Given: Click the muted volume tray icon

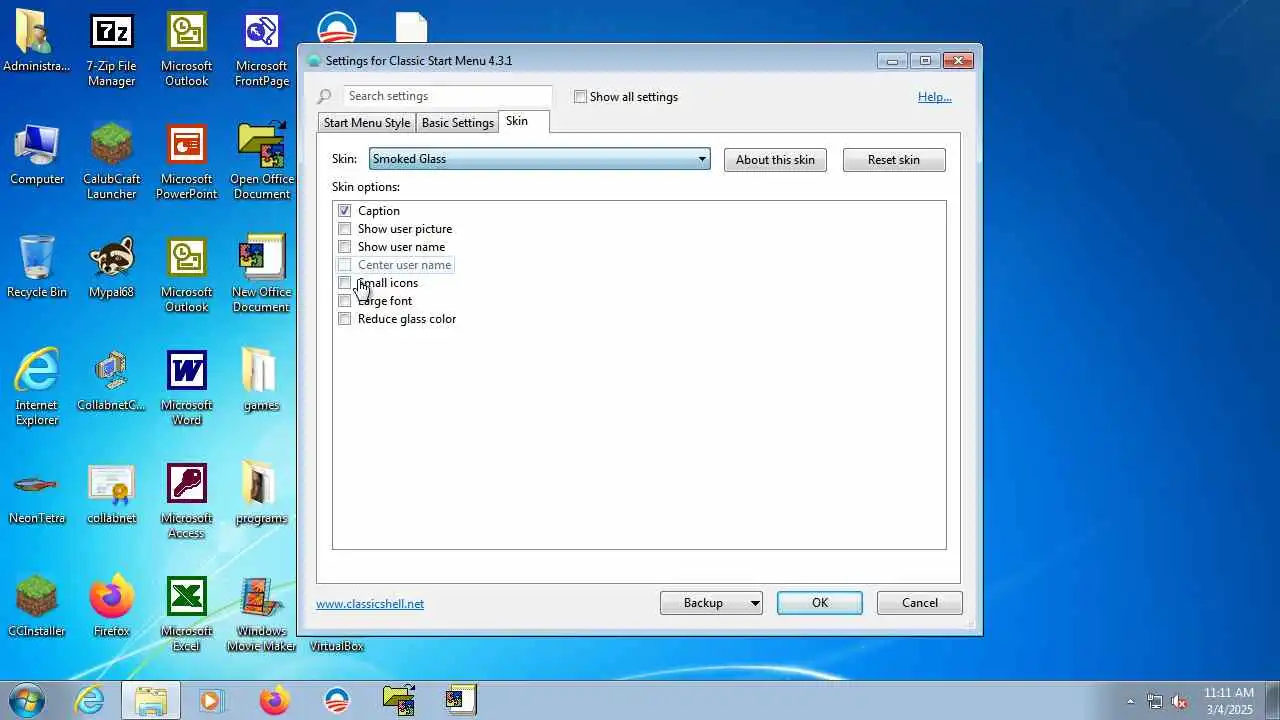Looking at the screenshot, I should point(1180,701).
